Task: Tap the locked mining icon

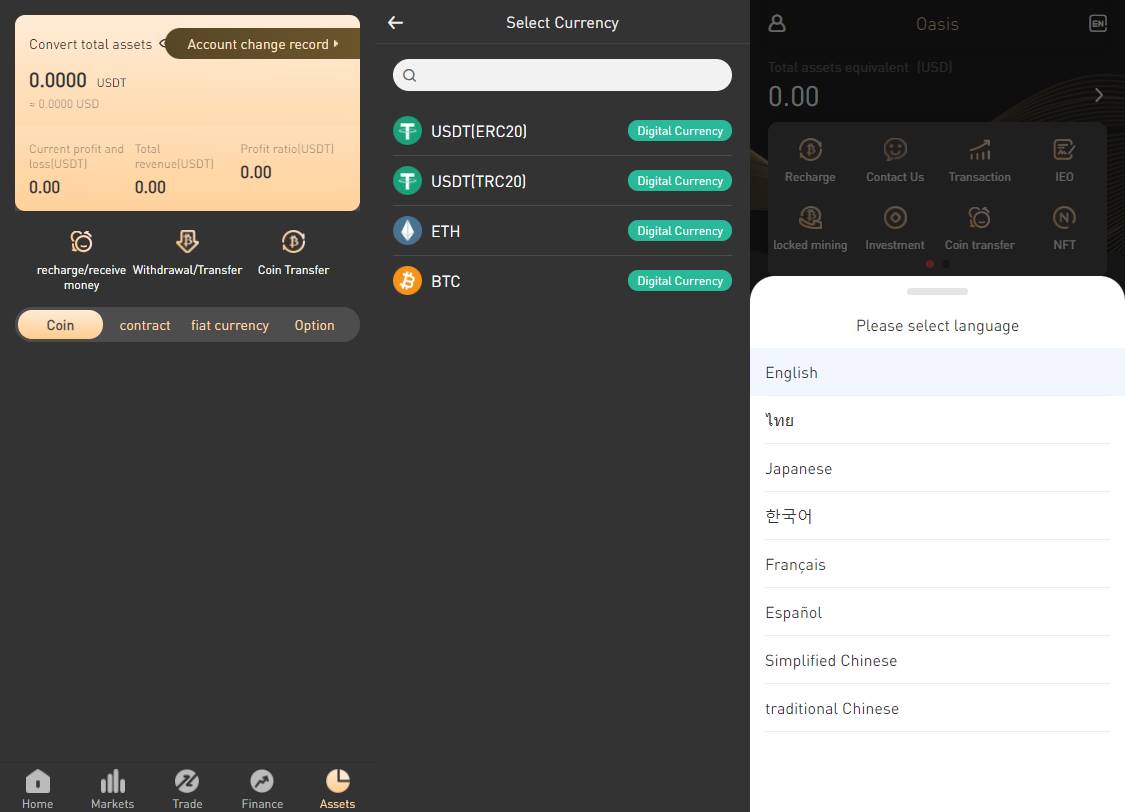Action: 810,217
